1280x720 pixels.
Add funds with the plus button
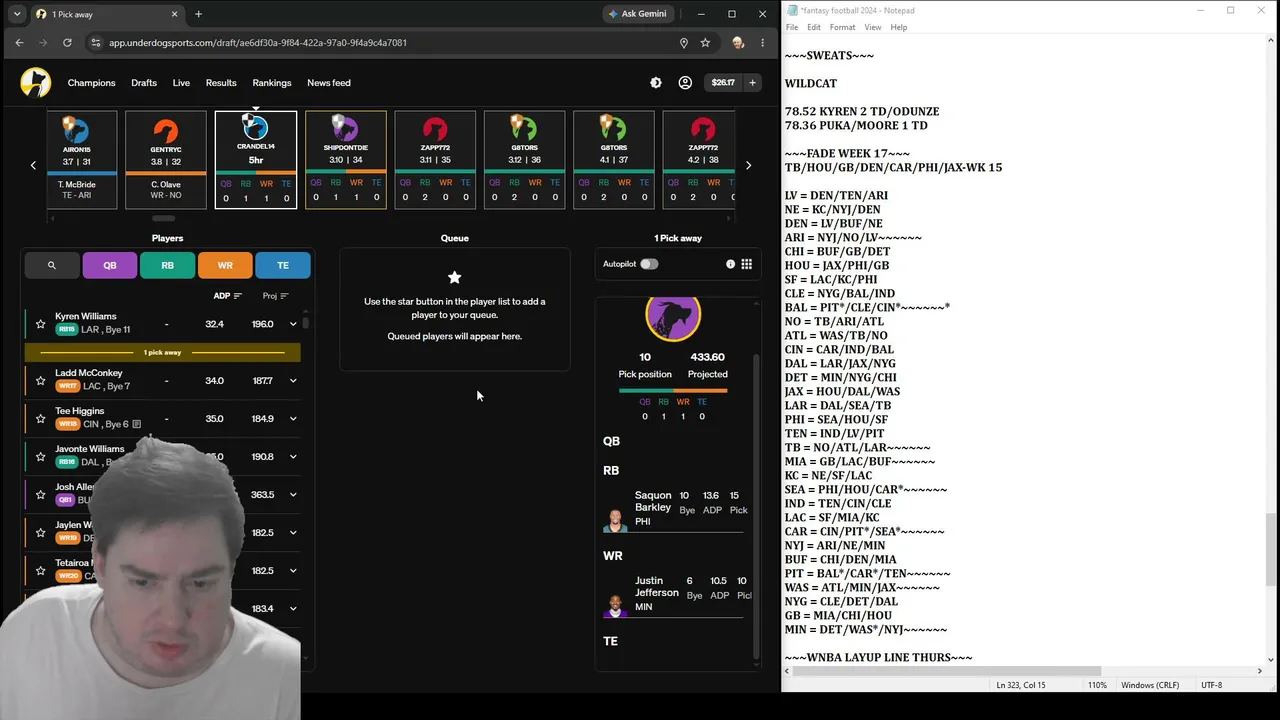[x=752, y=83]
